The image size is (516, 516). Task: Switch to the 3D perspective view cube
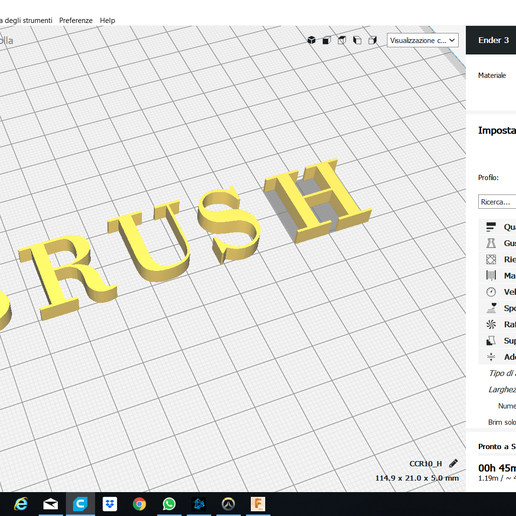(x=311, y=40)
